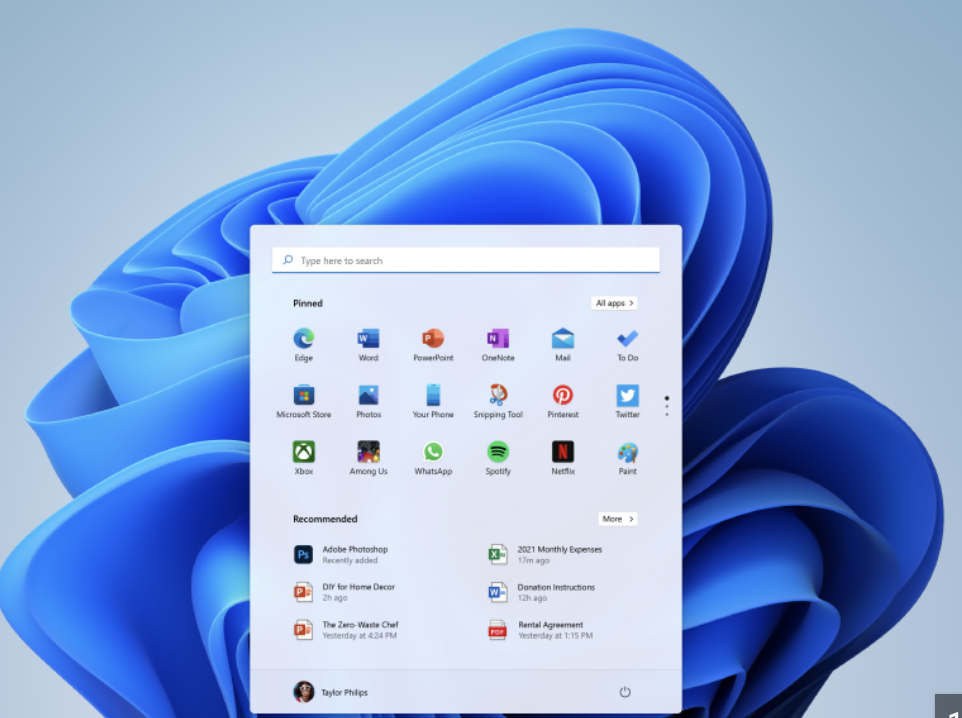Click the Taylor Philips user name
The width and height of the screenshot is (962, 718).
pyautogui.click(x=344, y=692)
